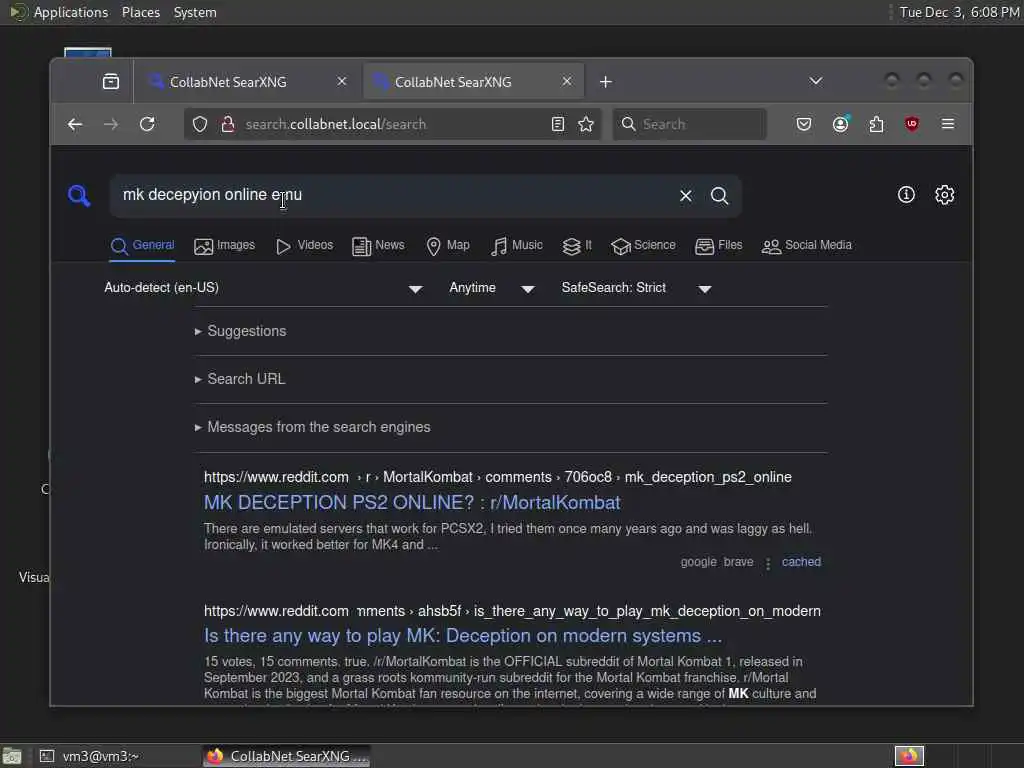Open the Anytime time range dropdown
1024x768 pixels.
(492, 288)
